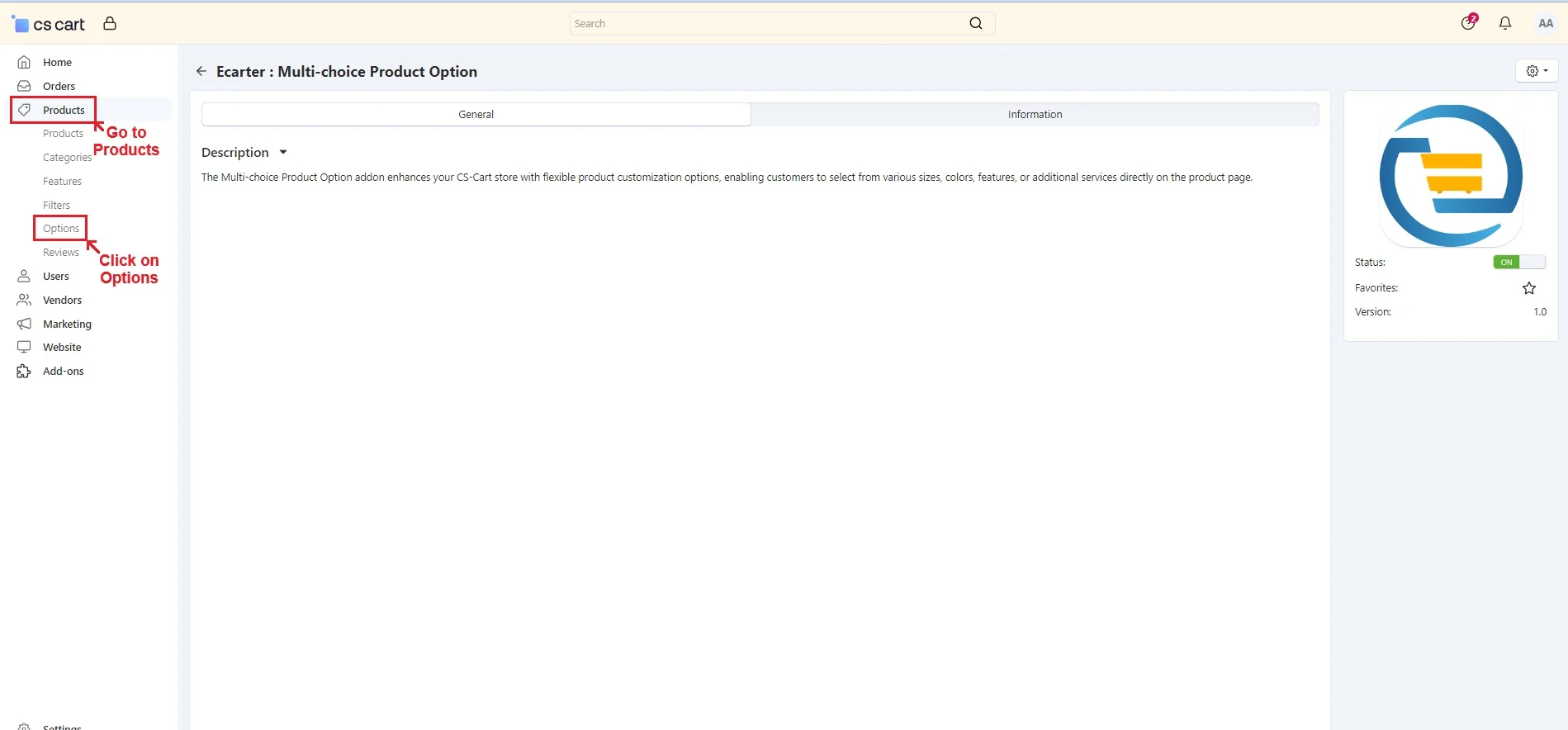
Task: Open the Website menu item
Action: [62, 347]
